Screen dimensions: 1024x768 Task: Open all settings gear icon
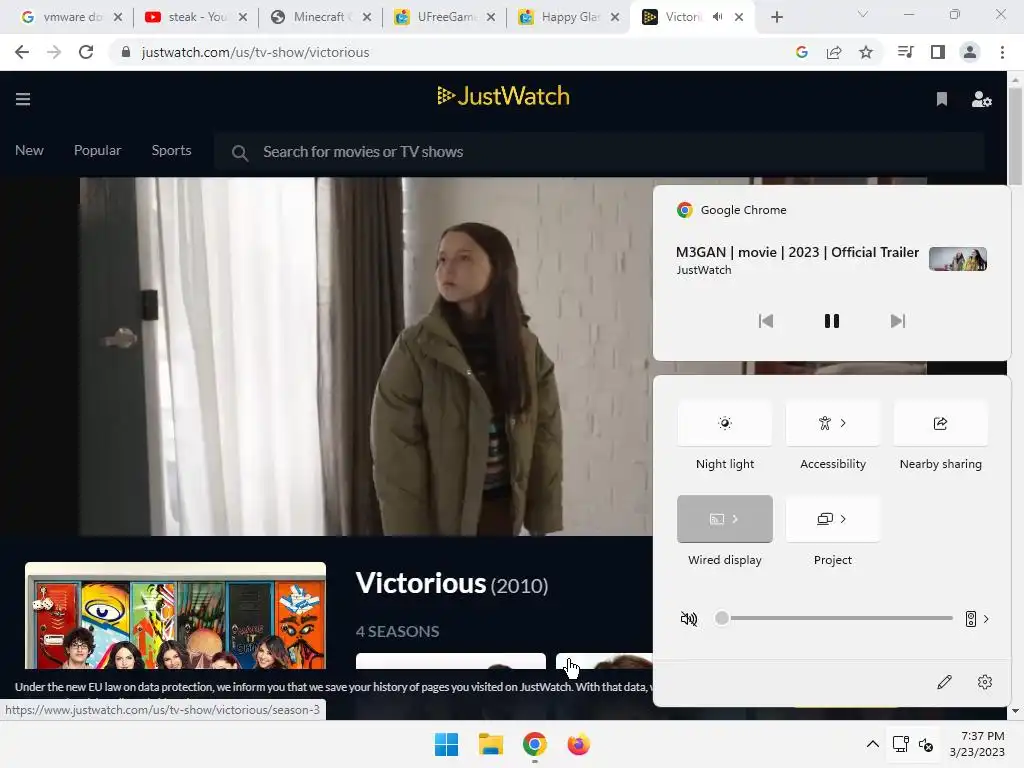click(985, 682)
